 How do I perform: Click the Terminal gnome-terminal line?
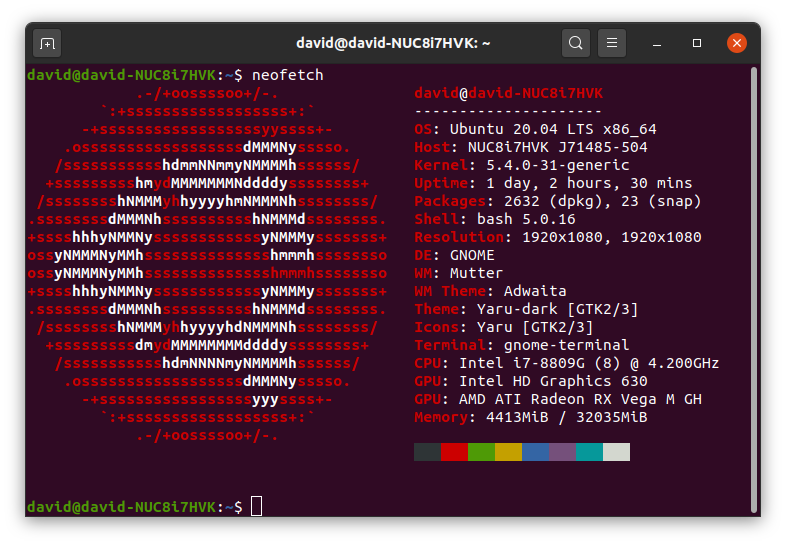click(x=522, y=346)
